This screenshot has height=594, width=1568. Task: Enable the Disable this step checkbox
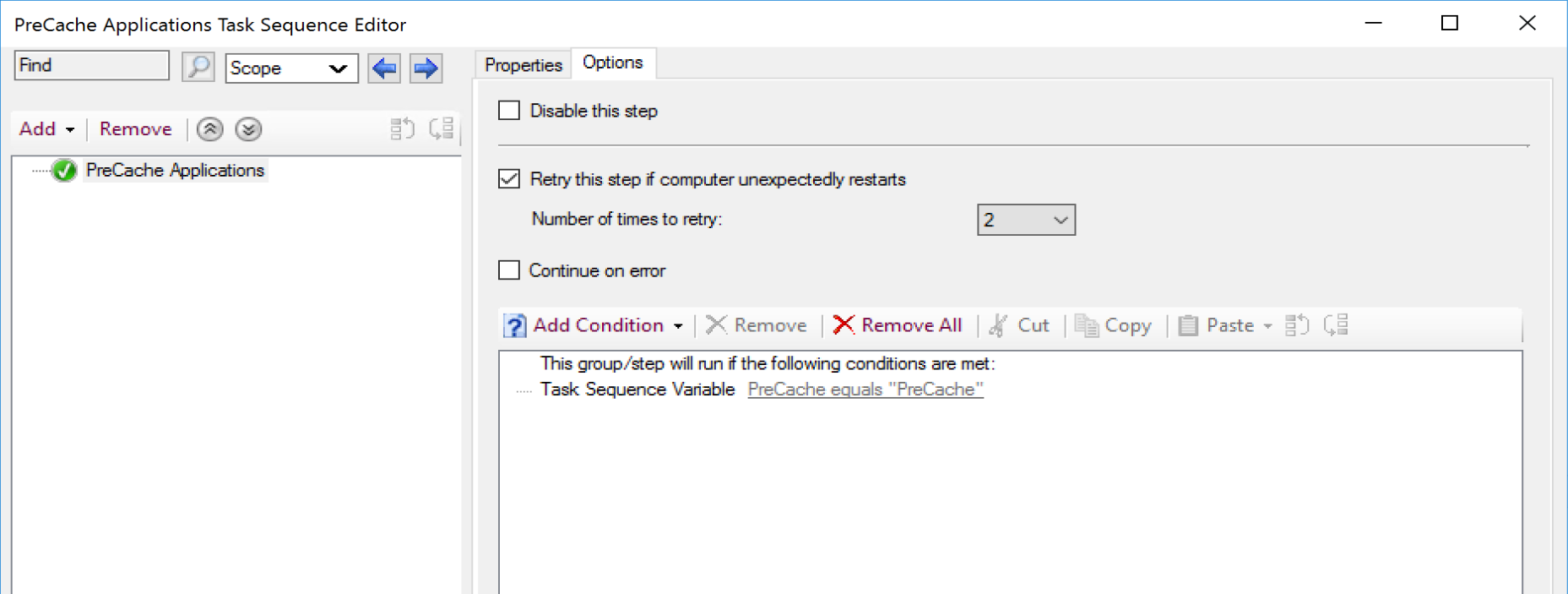509,111
